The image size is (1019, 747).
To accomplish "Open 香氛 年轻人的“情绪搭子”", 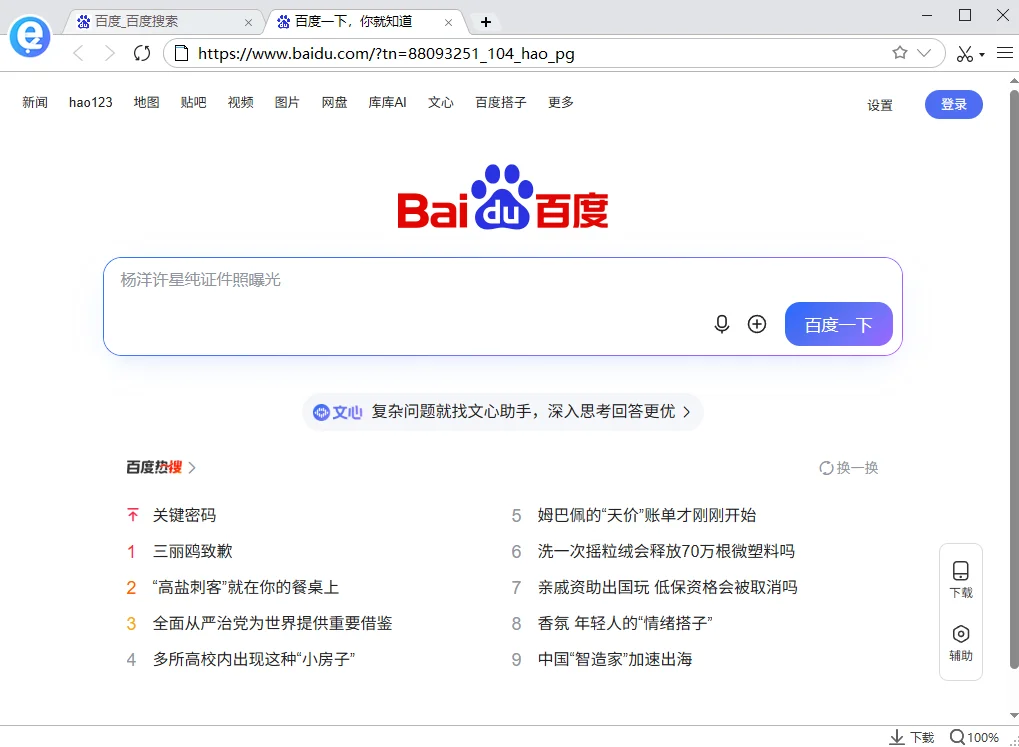I will coord(625,623).
